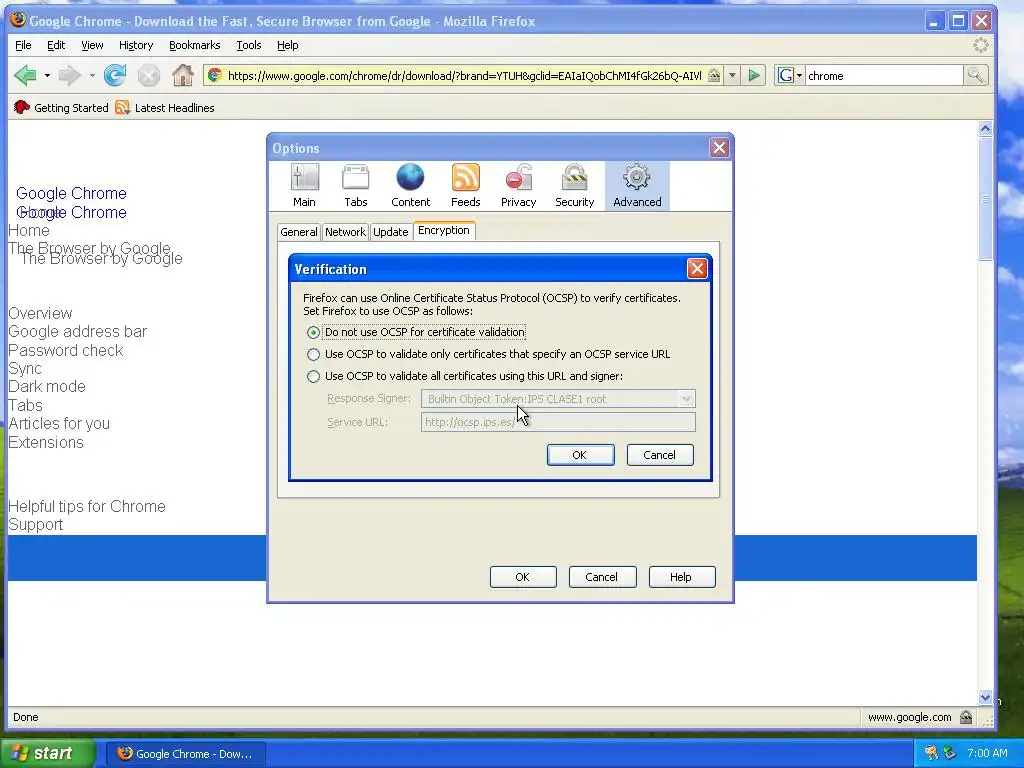Open the File menu
This screenshot has width=1024, height=768.
[x=23, y=45]
